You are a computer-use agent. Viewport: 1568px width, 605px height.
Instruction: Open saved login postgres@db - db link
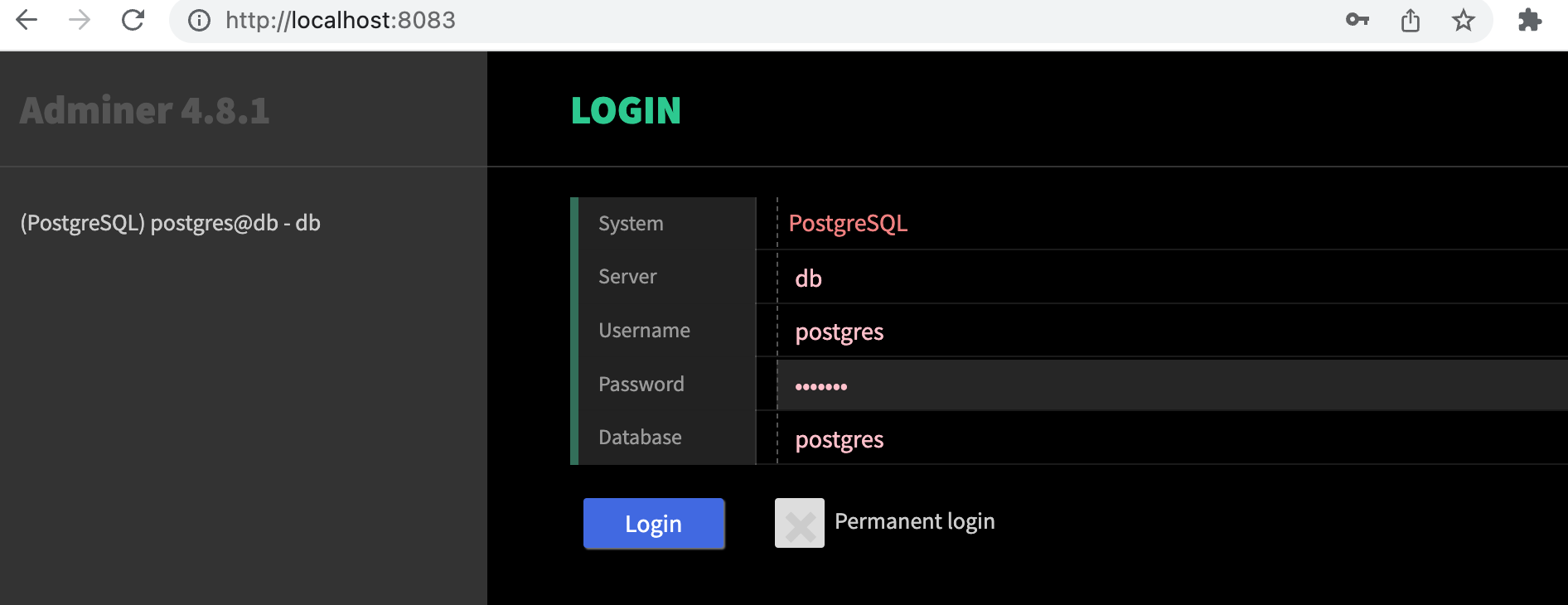click(171, 223)
